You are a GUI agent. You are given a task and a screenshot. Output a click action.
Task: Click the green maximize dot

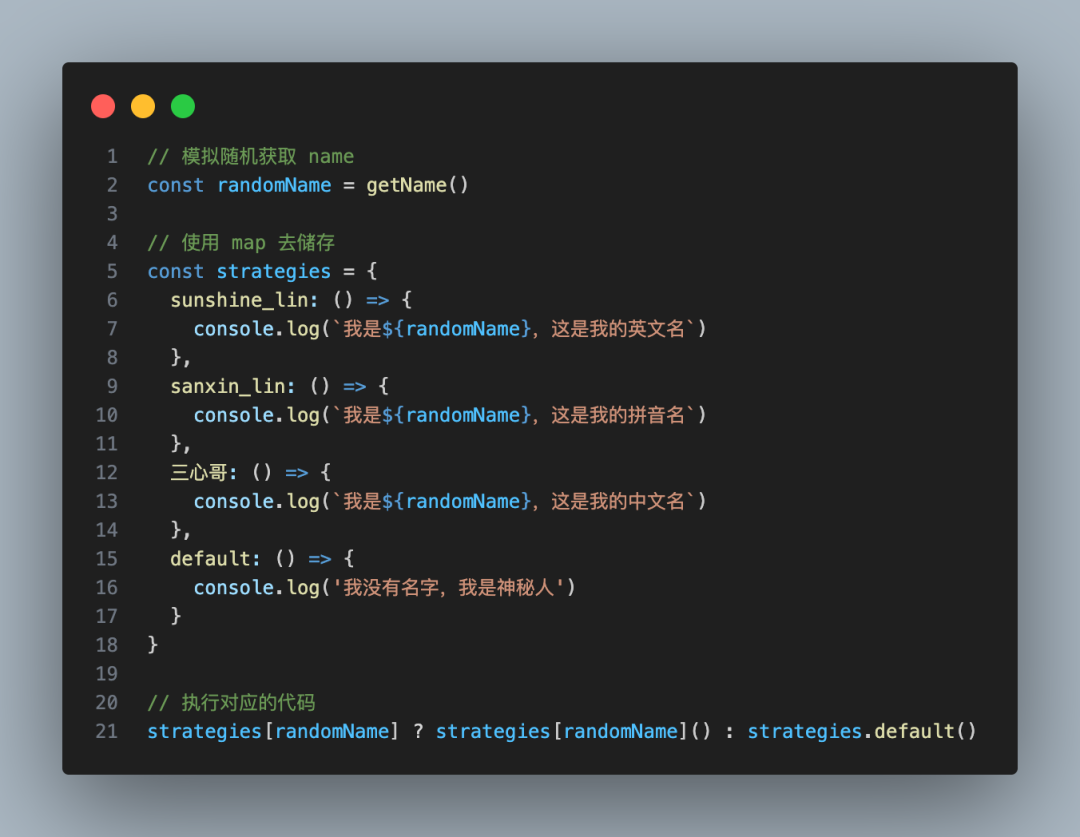[x=183, y=106]
